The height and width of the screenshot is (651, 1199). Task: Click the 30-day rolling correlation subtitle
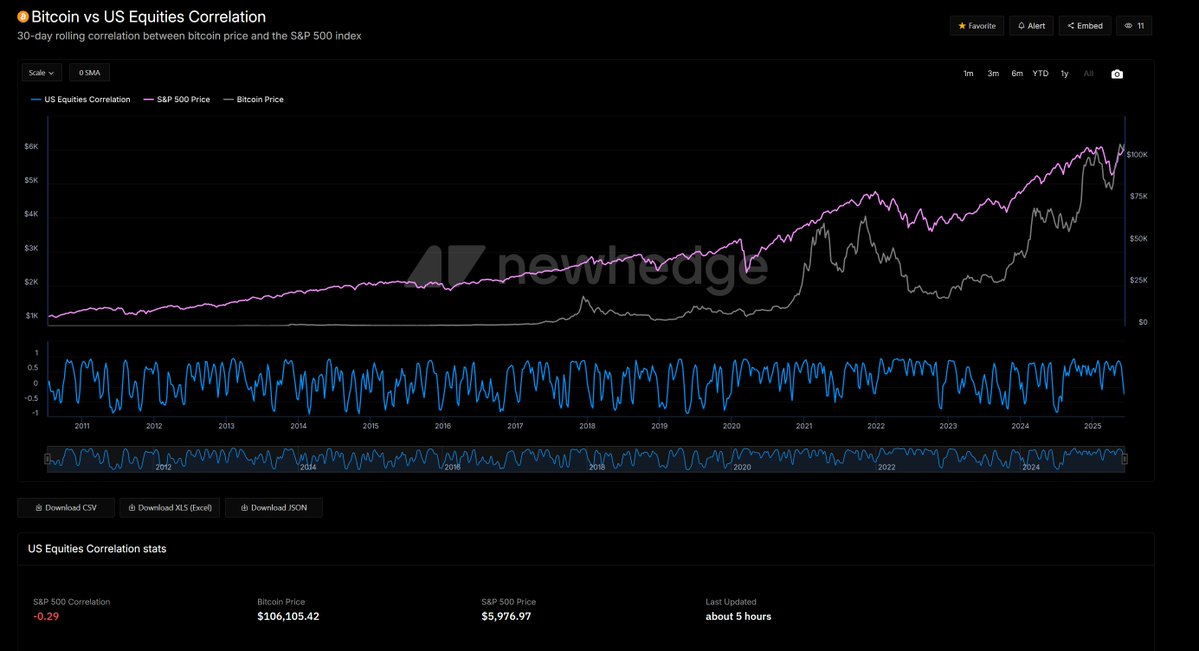coord(190,36)
